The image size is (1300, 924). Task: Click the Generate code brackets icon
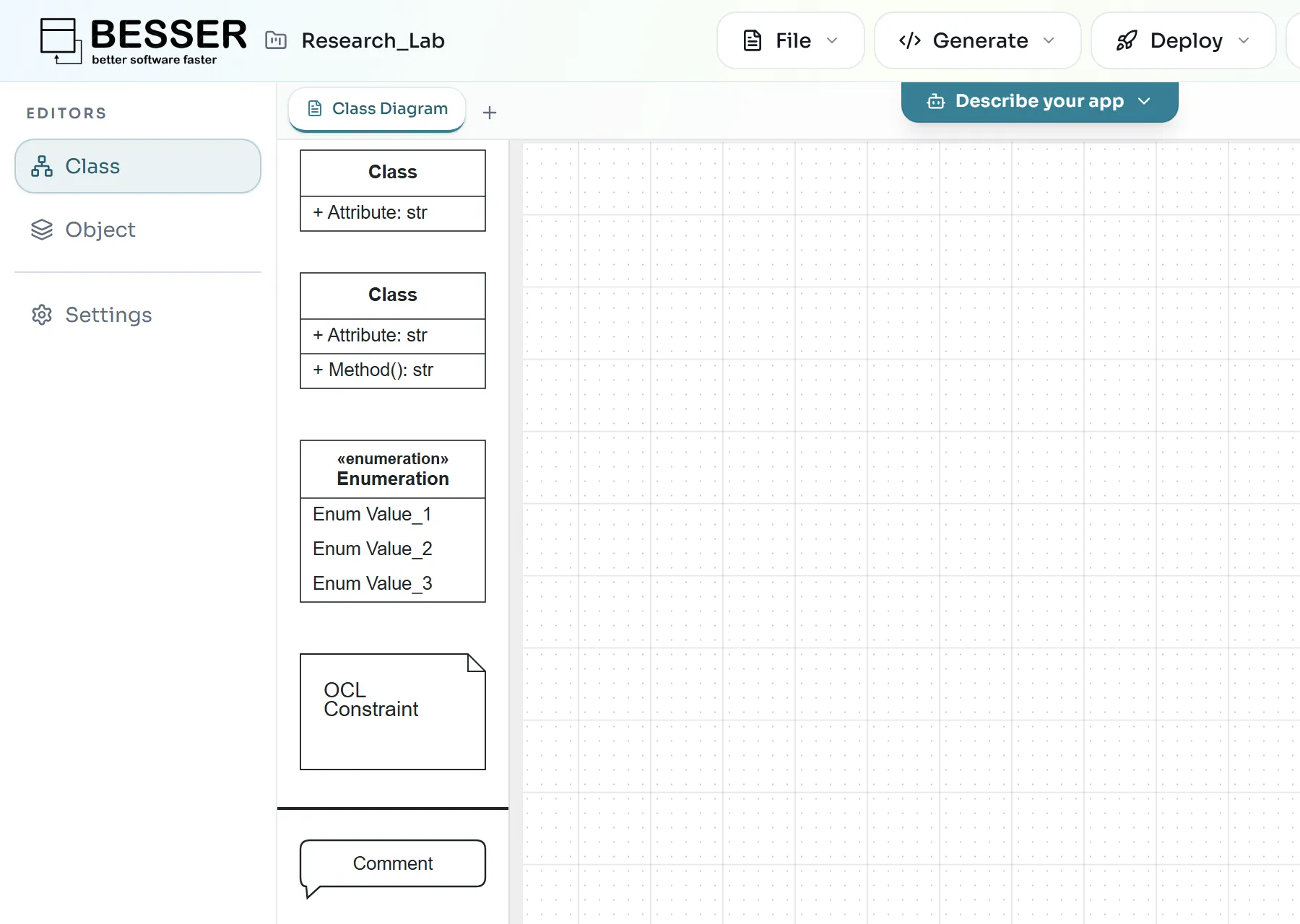tap(910, 40)
